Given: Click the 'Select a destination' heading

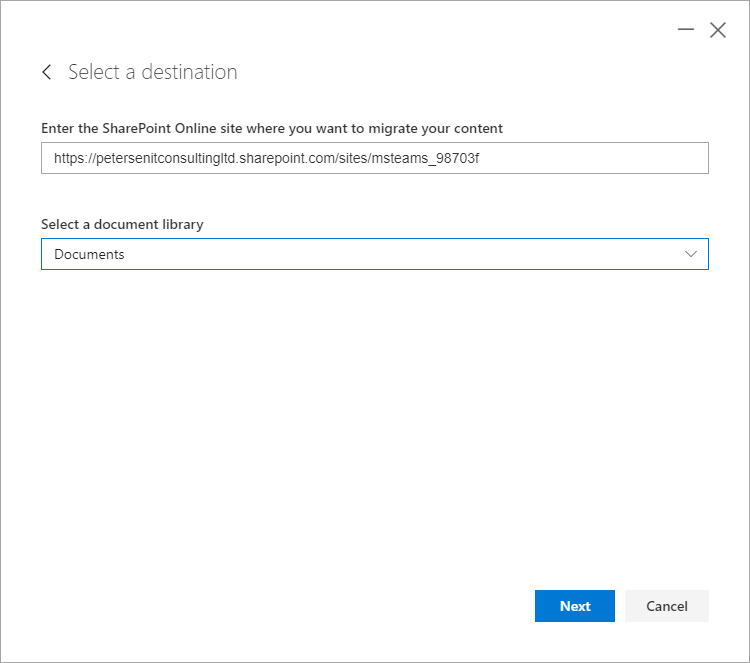Looking at the screenshot, I should click(x=153, y=72).
